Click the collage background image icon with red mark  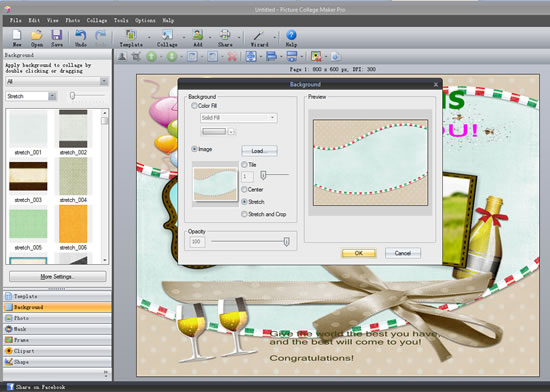(316, 56)
